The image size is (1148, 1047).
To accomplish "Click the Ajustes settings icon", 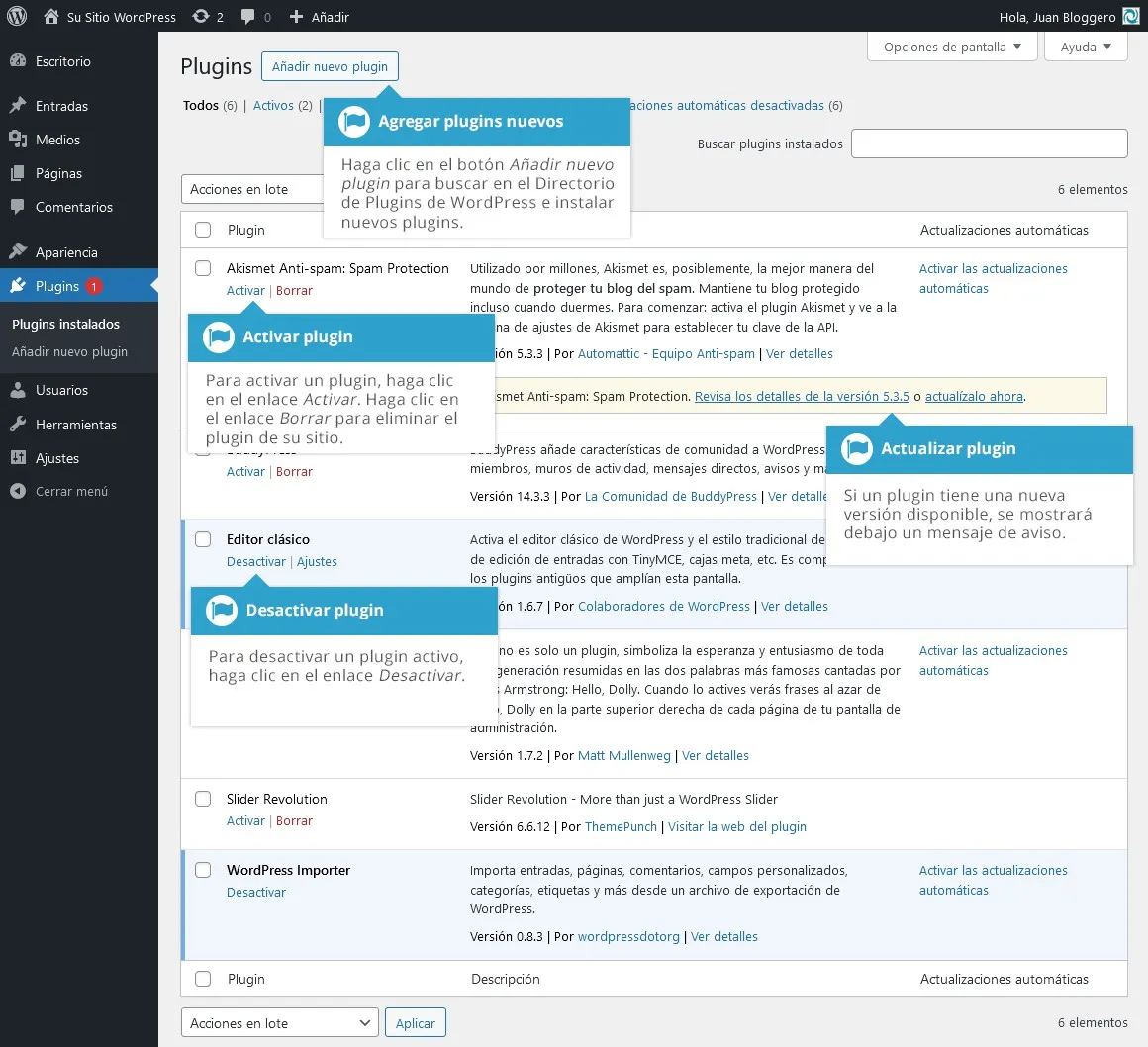I will click(x=18, y=458).
